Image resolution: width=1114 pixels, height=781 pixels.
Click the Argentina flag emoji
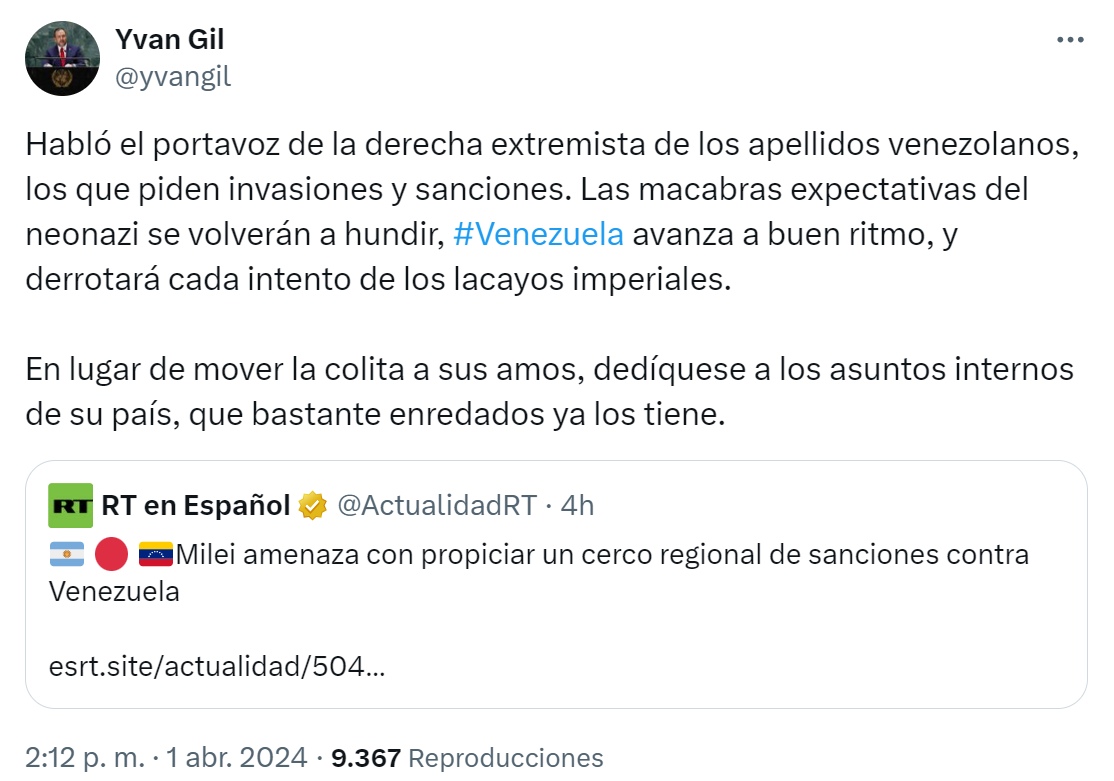[67, 554]
